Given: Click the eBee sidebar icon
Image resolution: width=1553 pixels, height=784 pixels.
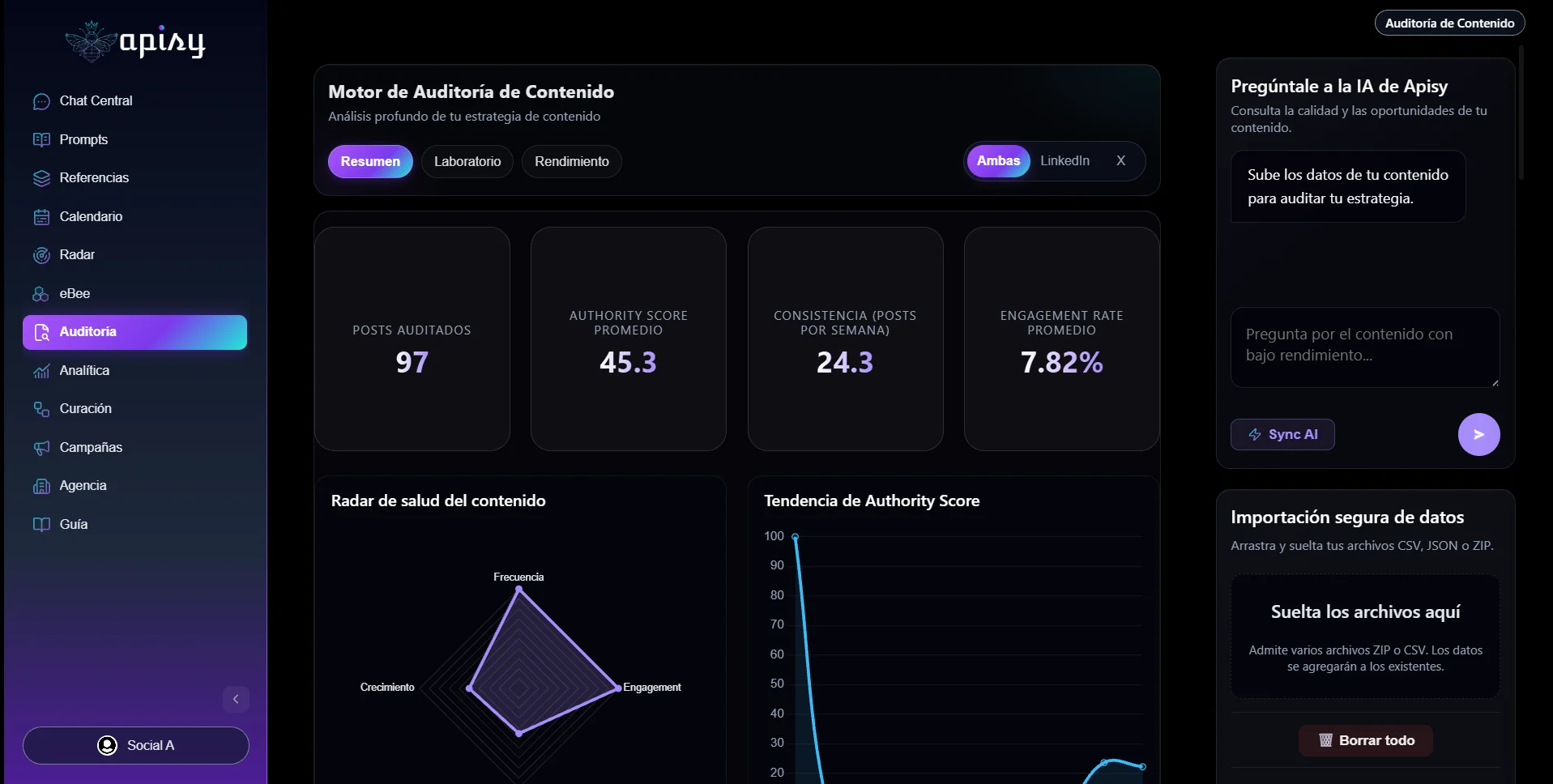Looking at the screenshot, I should click(41, 294).
